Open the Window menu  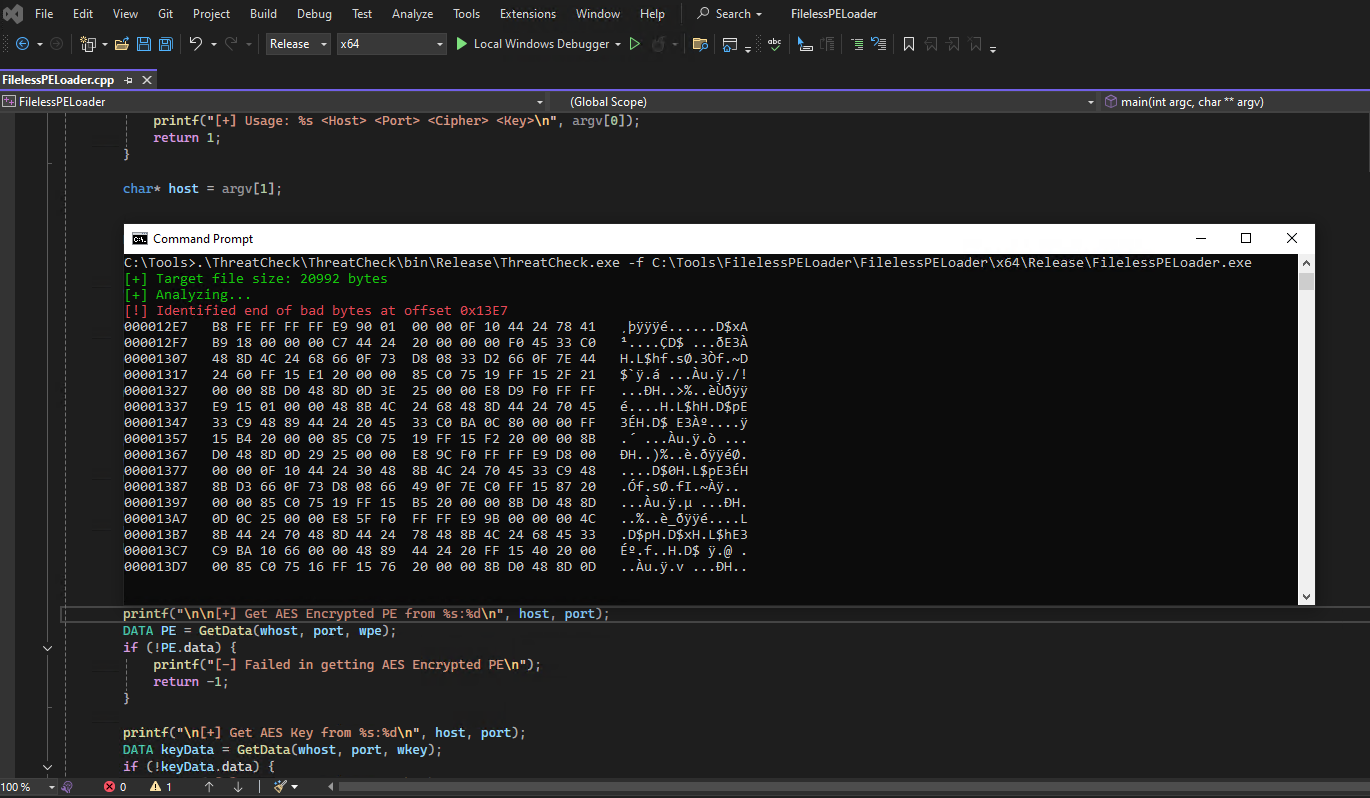(598, 14)
